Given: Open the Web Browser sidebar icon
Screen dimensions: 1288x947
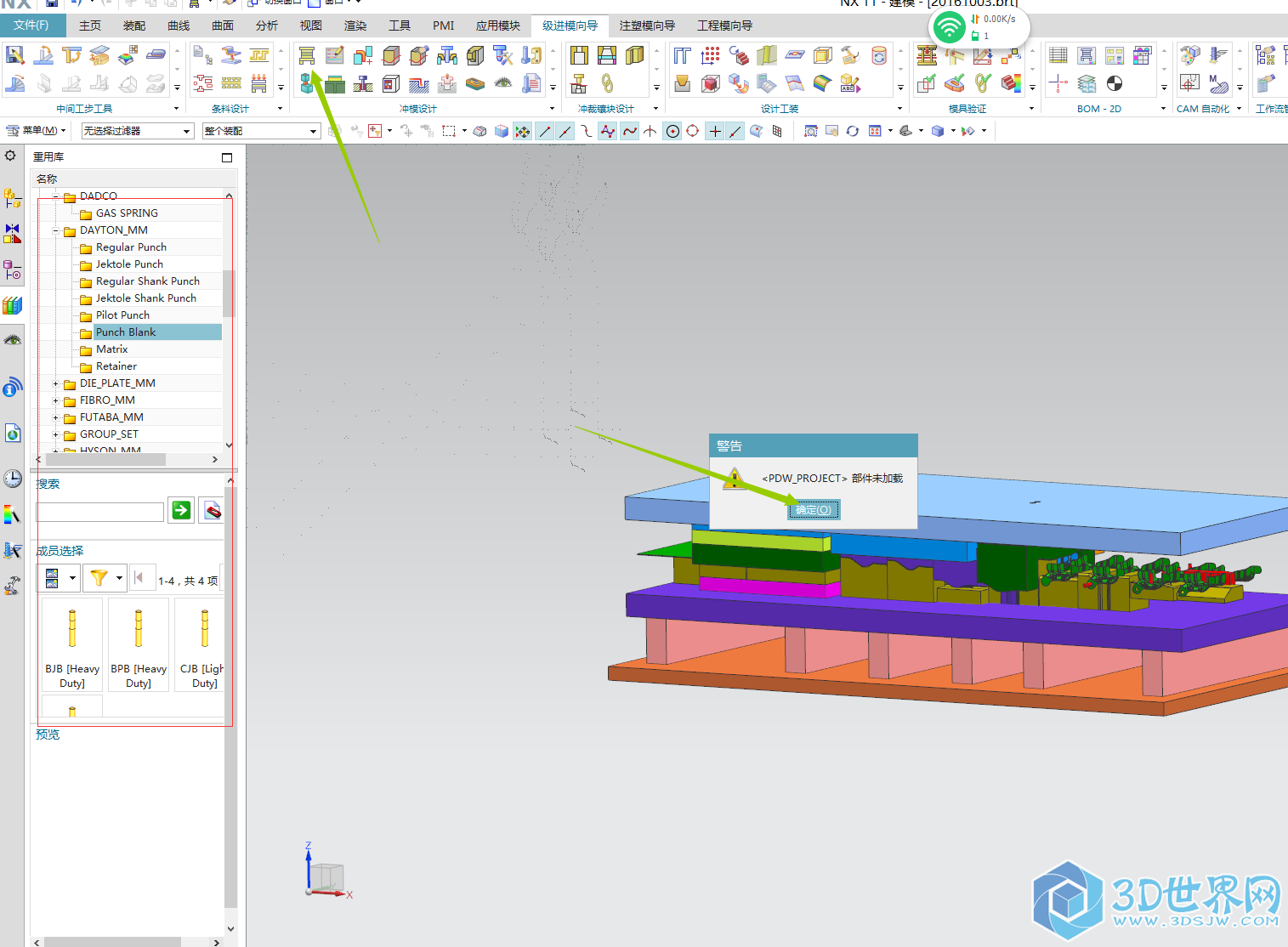Looking at the screenshot, I should click(13, 434).
